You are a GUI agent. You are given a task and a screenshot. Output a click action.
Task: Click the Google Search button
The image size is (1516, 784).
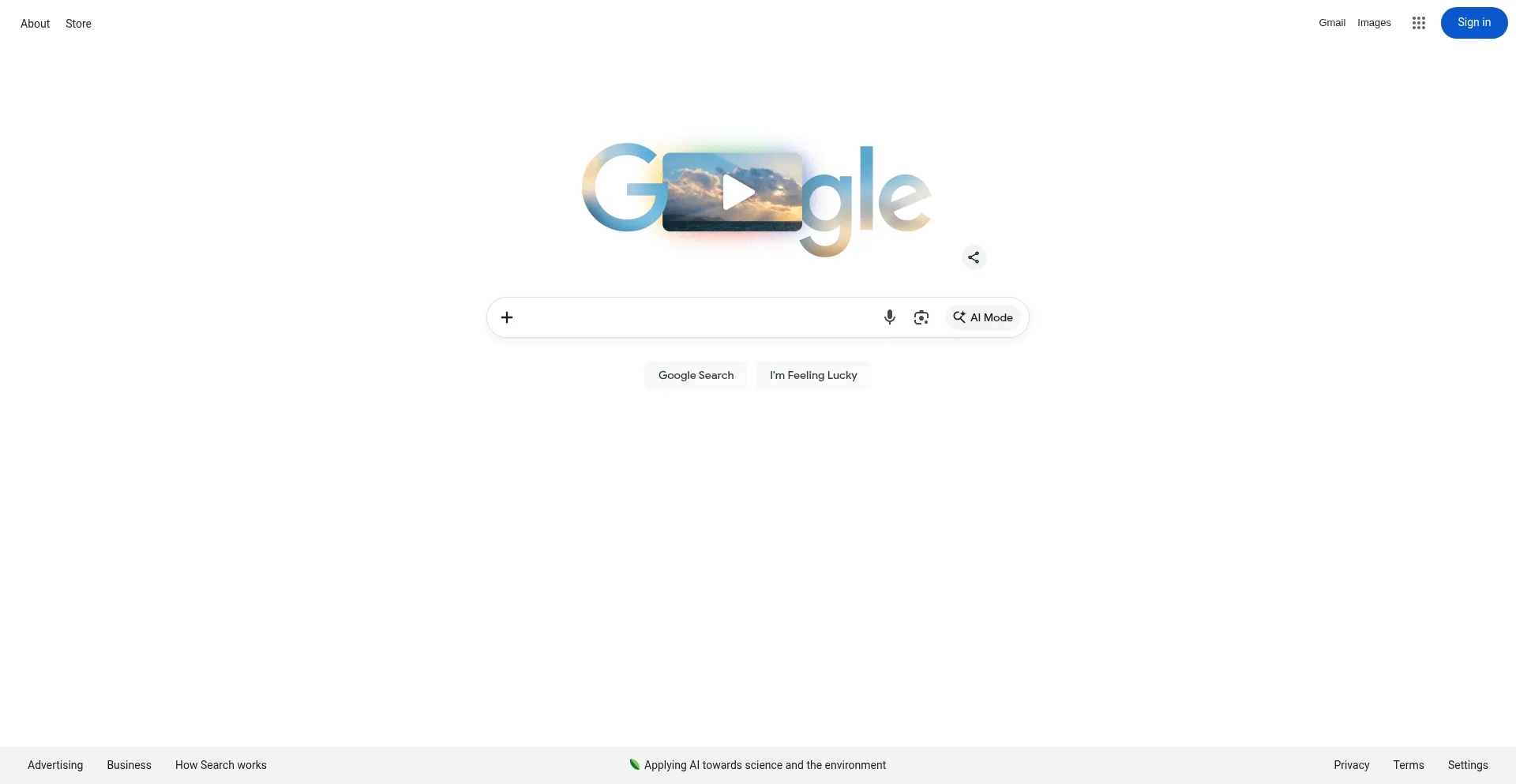[x=696, y=375]
